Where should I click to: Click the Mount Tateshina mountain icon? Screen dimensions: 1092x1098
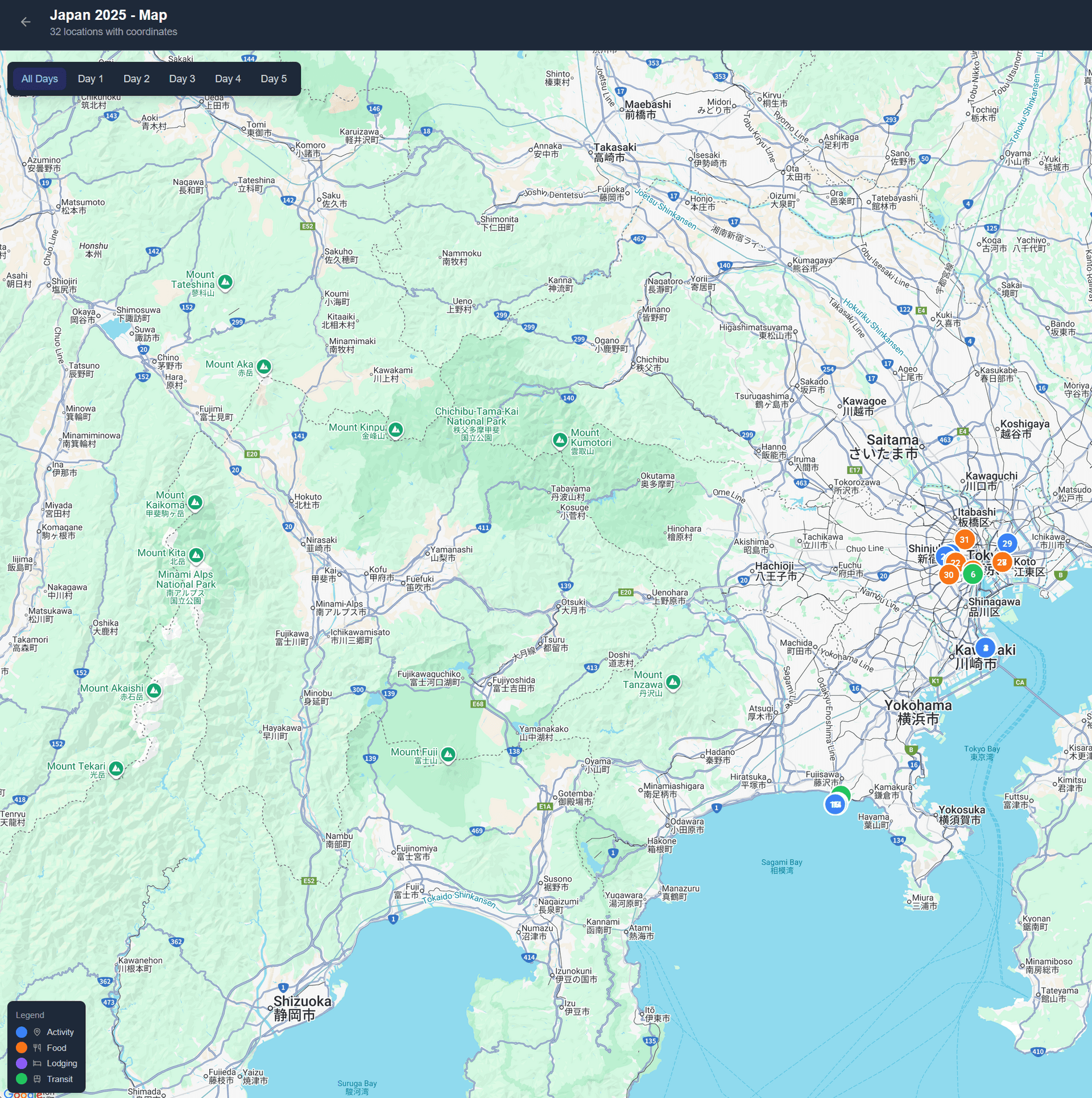click(224, 282)
